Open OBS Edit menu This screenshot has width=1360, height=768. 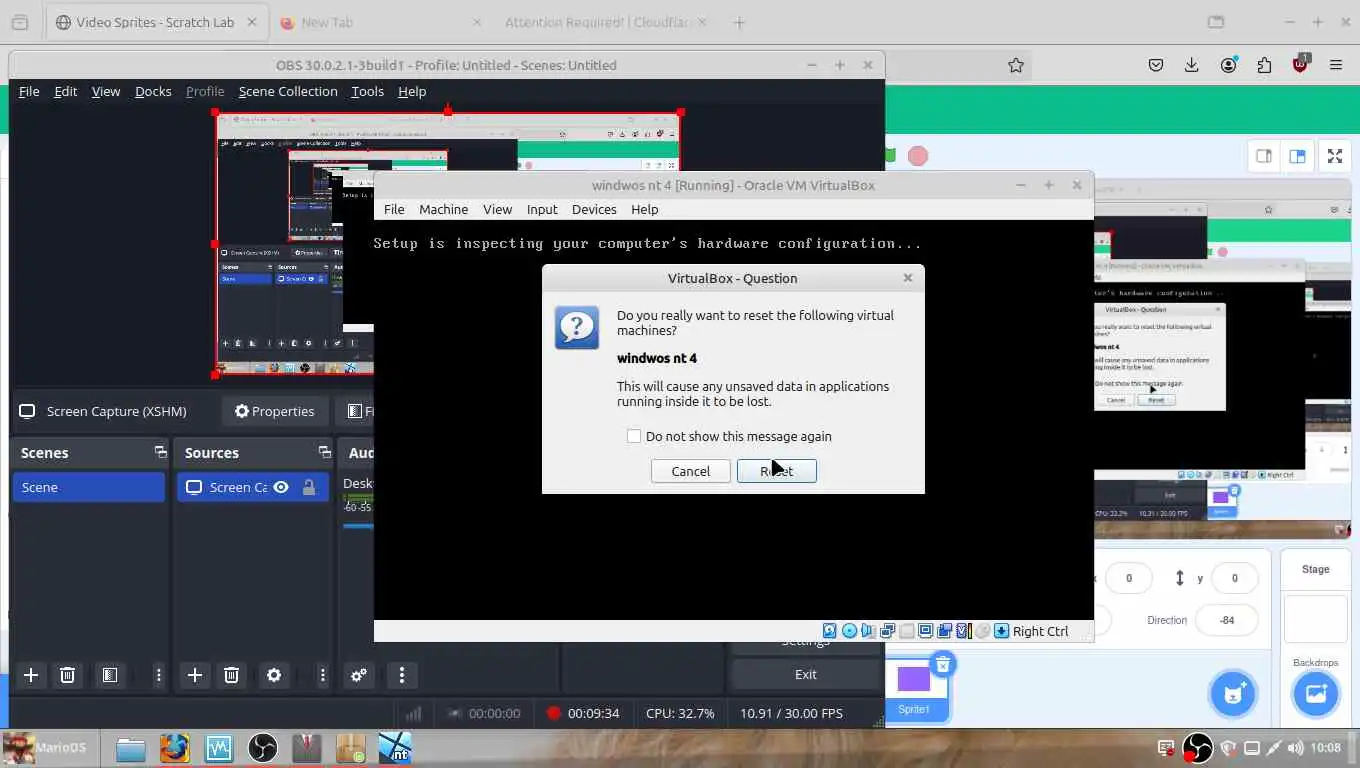[x=65, y=91]
